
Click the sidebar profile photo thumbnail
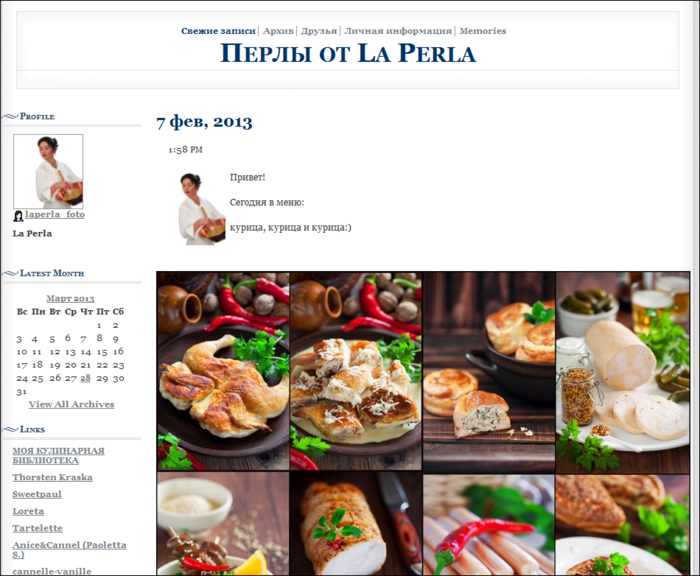click(48, 171)
